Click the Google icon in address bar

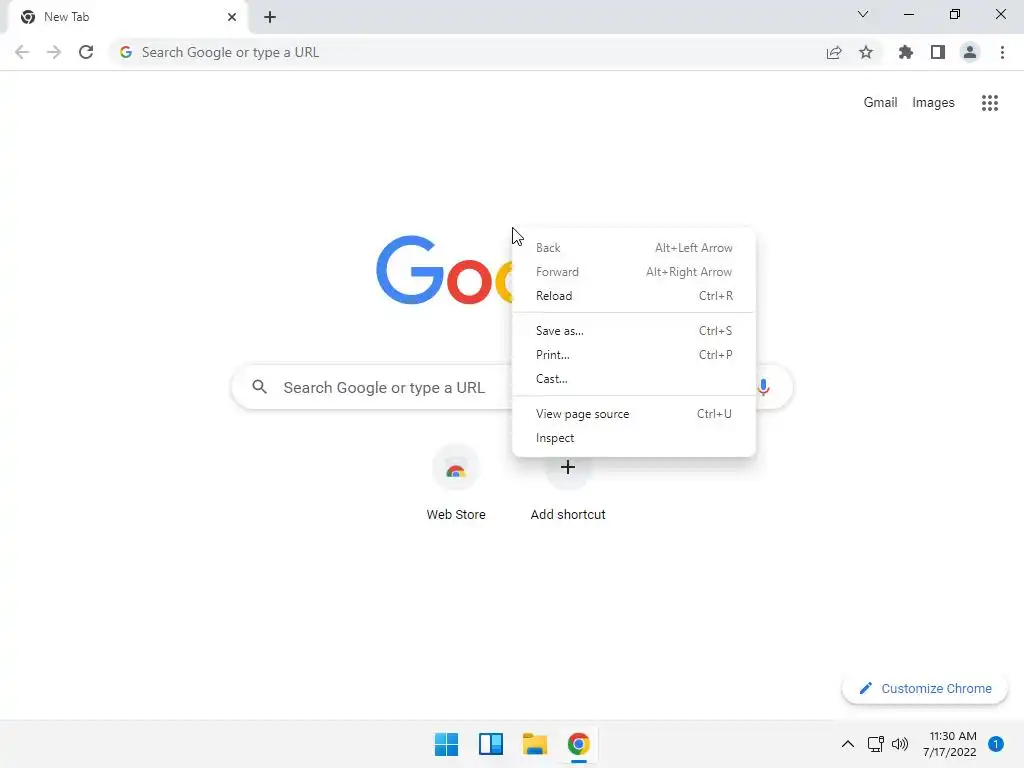pyautogui.click(x=126, y=52)
